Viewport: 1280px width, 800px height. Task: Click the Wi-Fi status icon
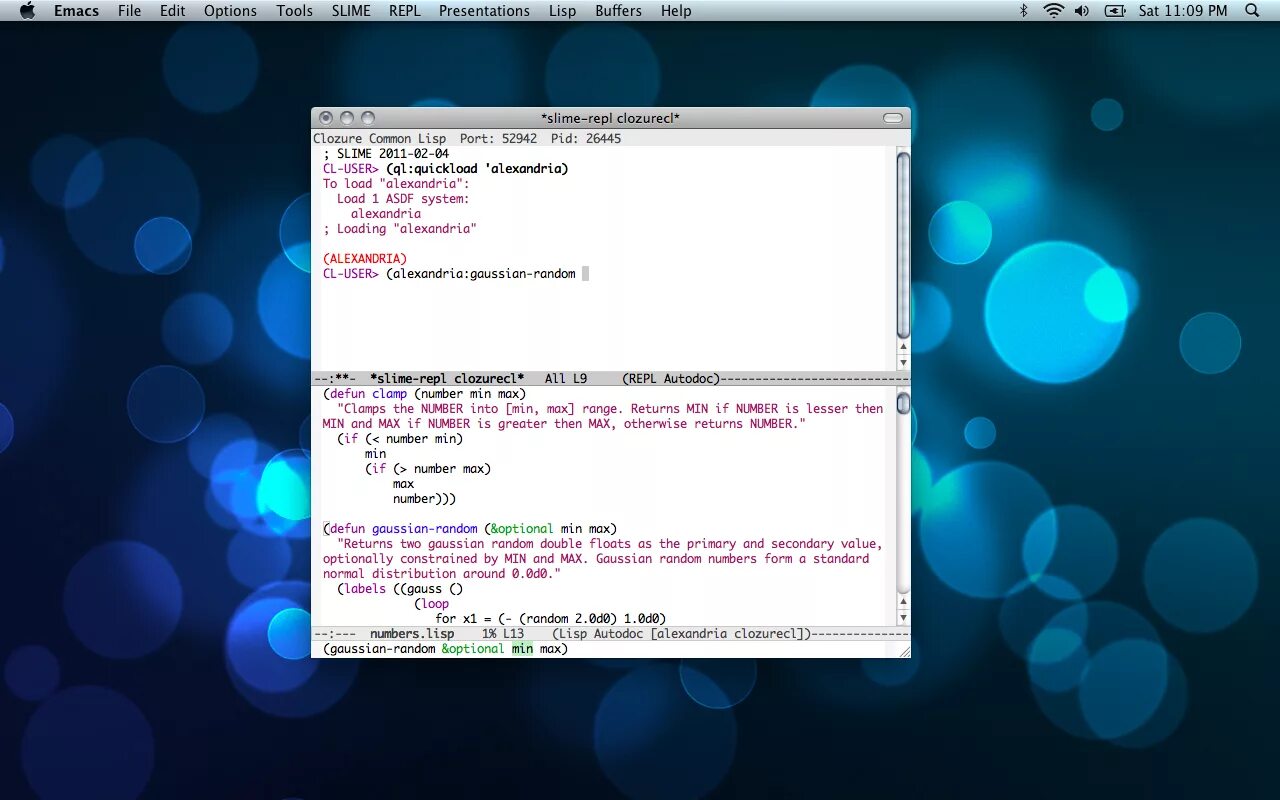click(1053, 10)
